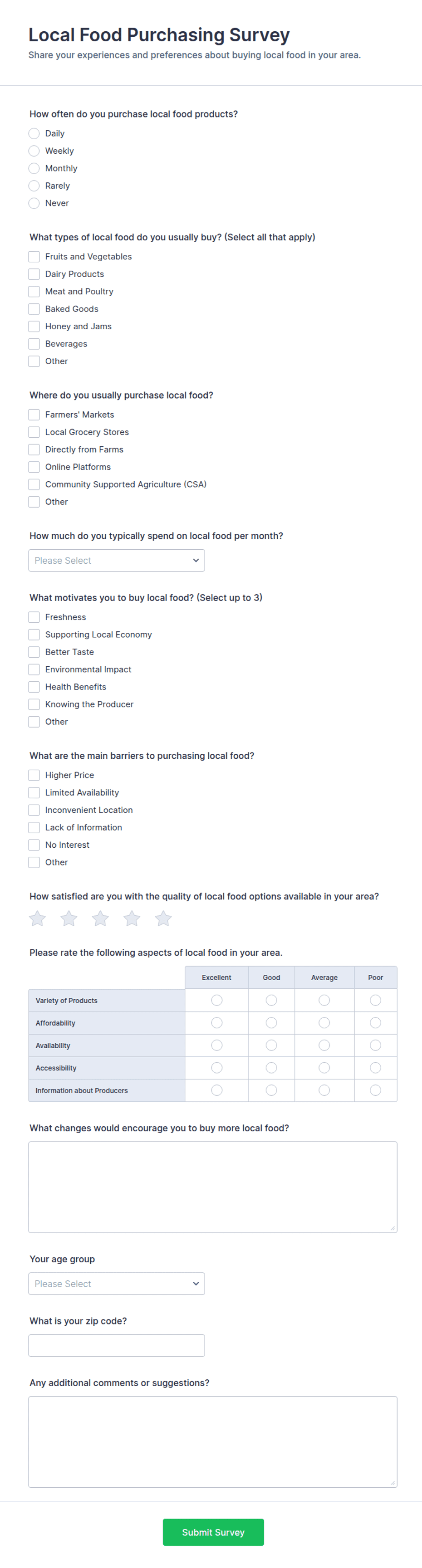Enable the 'Honey and Jams' checkbox
Screen dimensions: 422x1568
(x=34, y=326)
